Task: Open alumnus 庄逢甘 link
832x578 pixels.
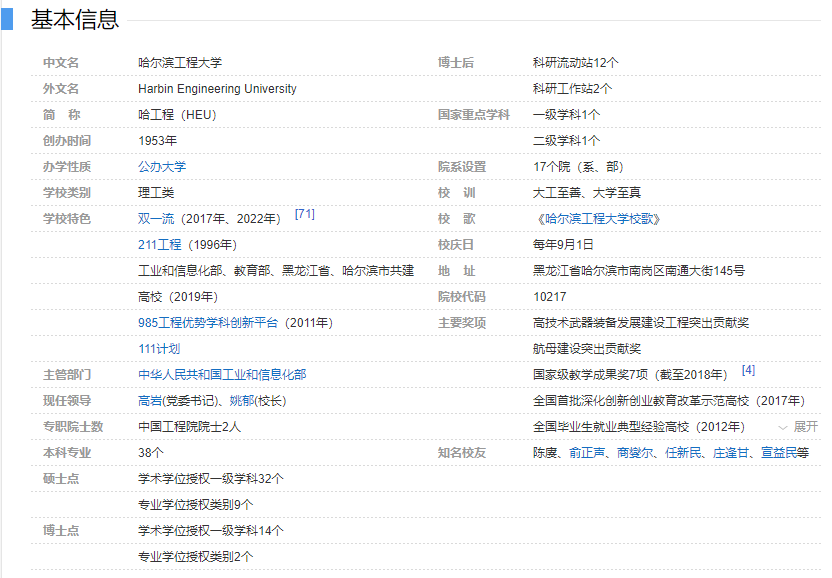Action: click(731, 453)
